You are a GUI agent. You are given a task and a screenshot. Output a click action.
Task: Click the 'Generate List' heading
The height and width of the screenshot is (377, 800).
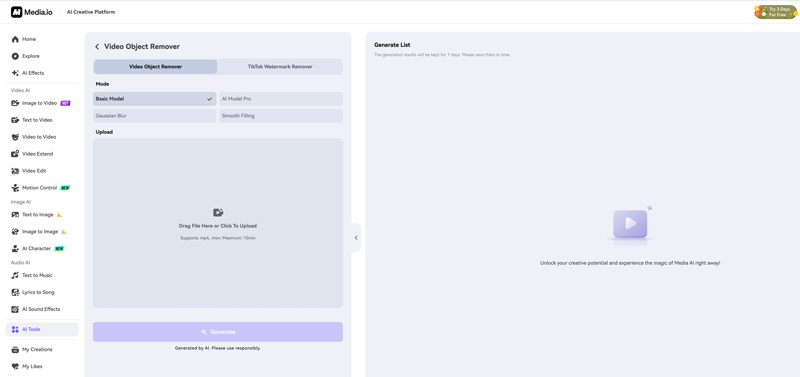(x=392, y=45)
